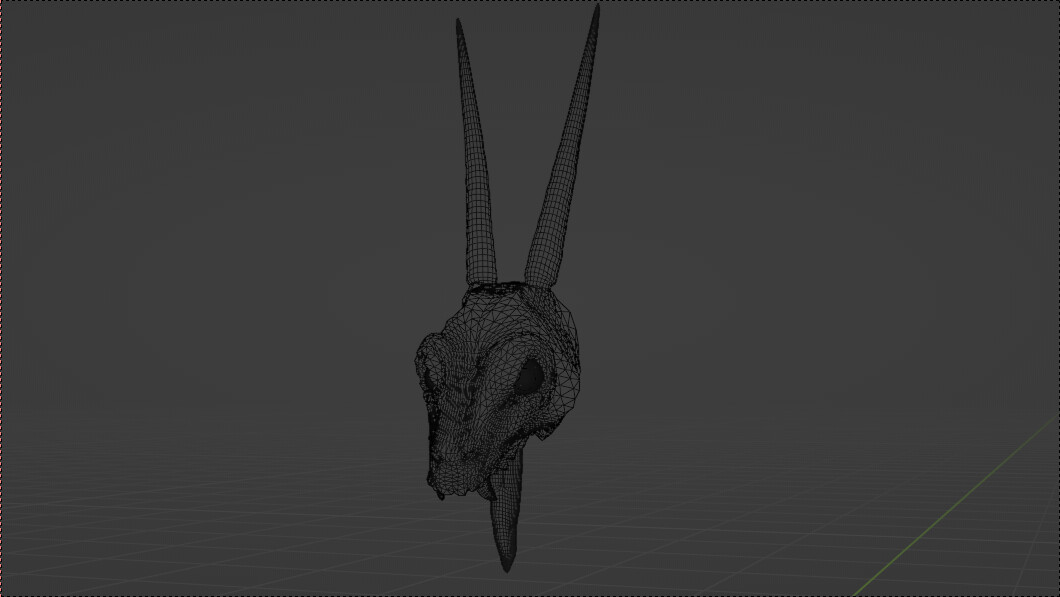Click the dark eye socket of the skull
This screenshot has height=597, width=1060.
click(x=528, y=377)
